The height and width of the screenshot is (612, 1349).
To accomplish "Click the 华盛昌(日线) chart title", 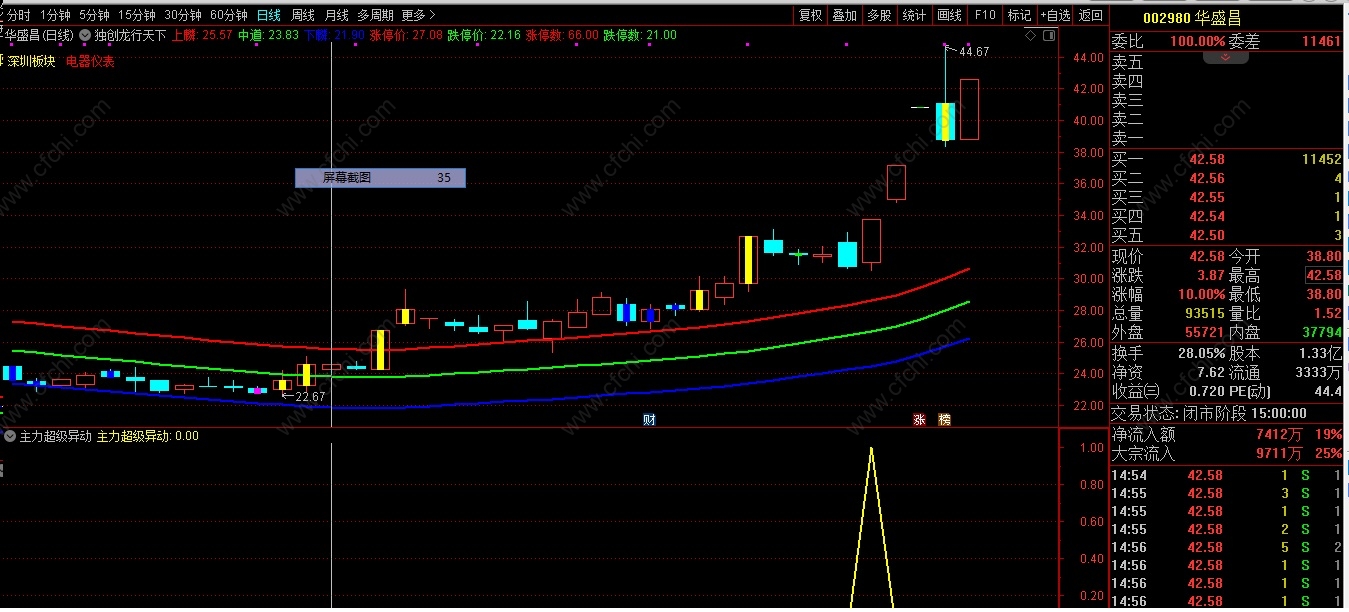I will tap(39, 35).
